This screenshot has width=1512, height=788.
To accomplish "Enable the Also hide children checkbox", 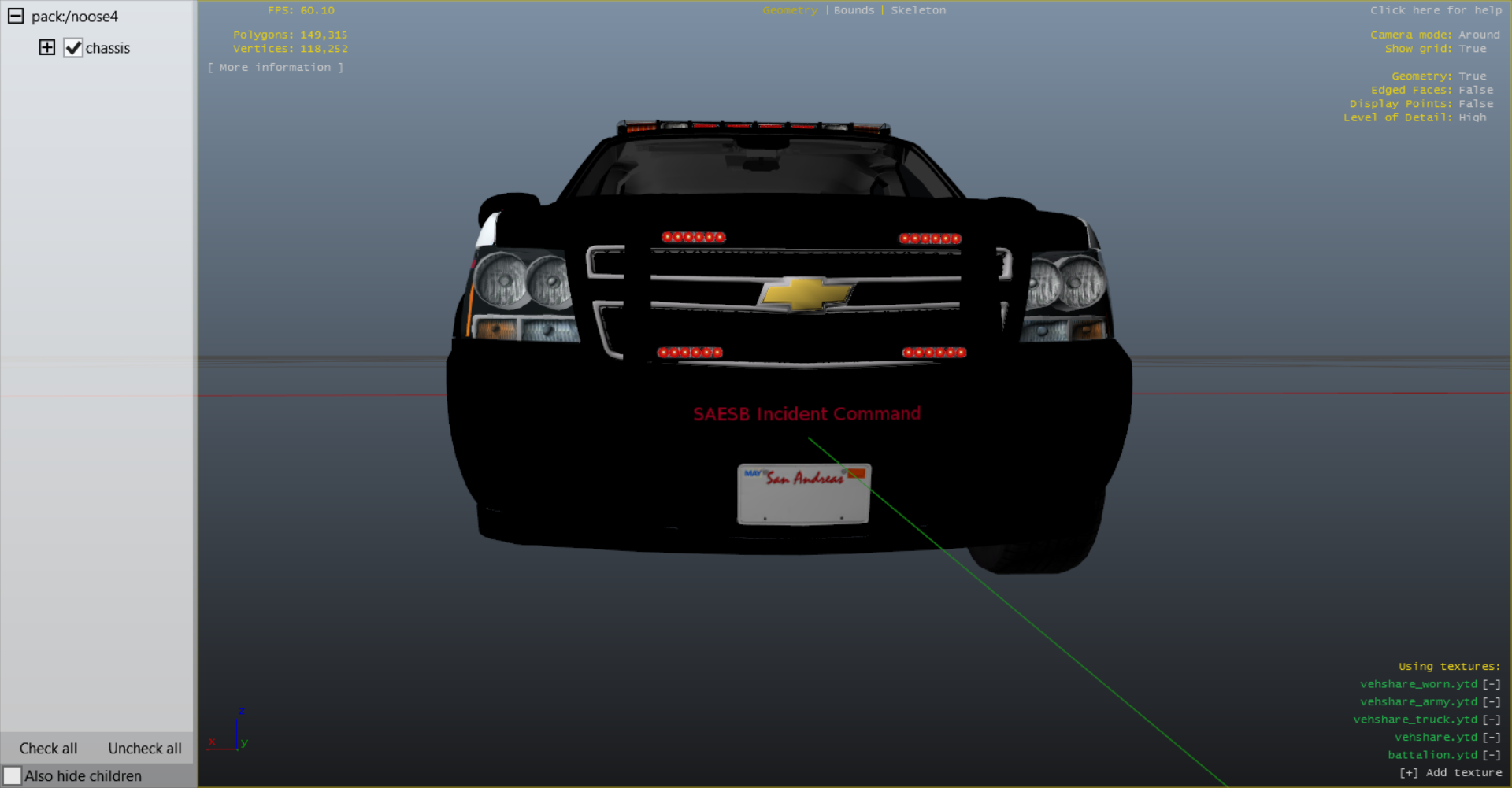I will tap(13, 775).
